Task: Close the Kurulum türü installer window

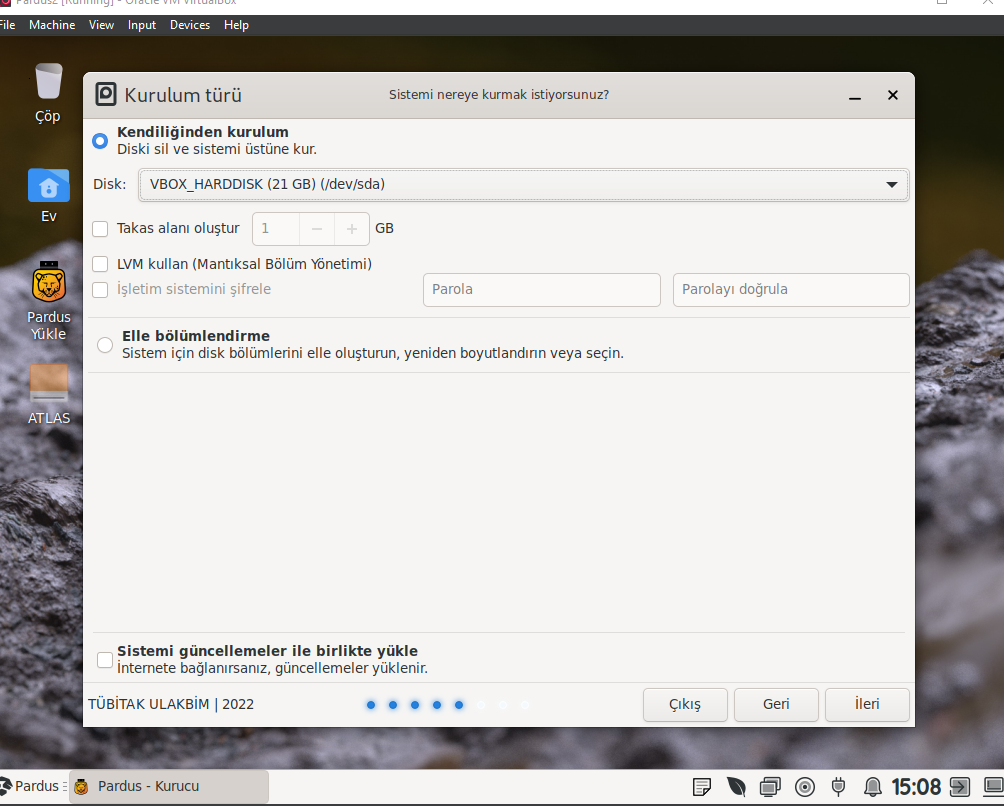Action: coord(893,95)
